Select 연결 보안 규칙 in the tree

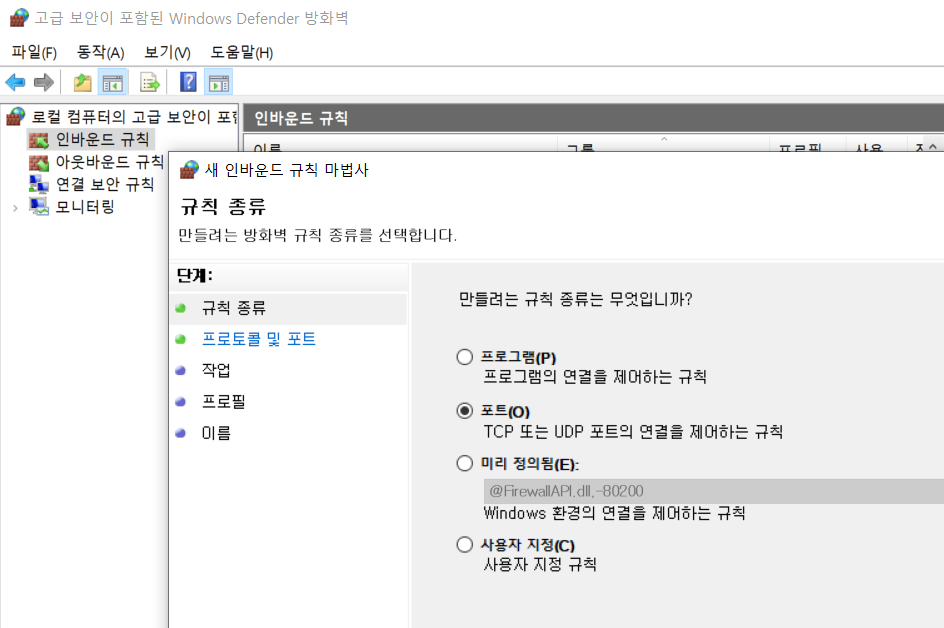(x=105, y=184)
